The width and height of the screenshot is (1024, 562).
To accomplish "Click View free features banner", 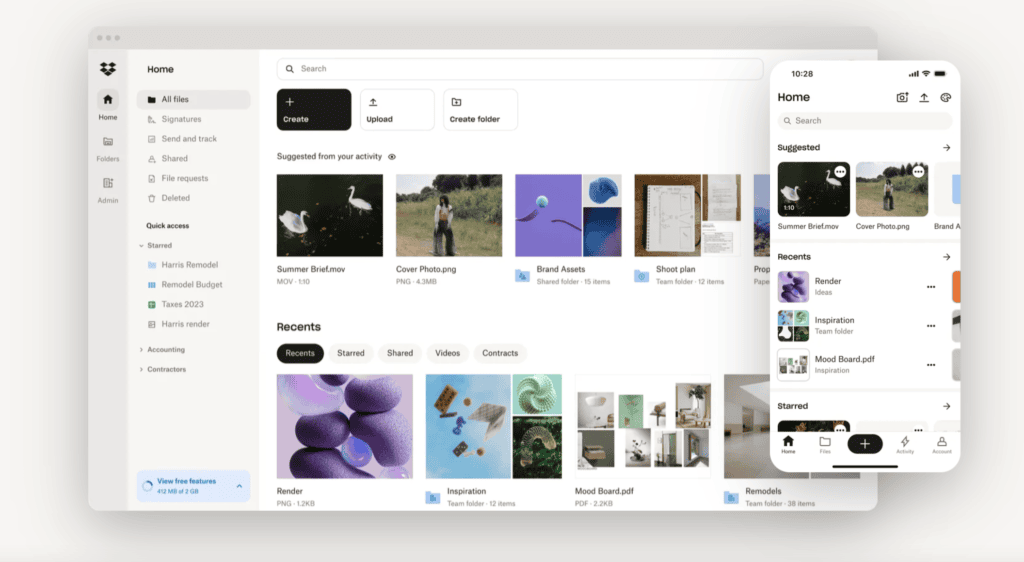I will pyautogui.click(x=193, y=486).
